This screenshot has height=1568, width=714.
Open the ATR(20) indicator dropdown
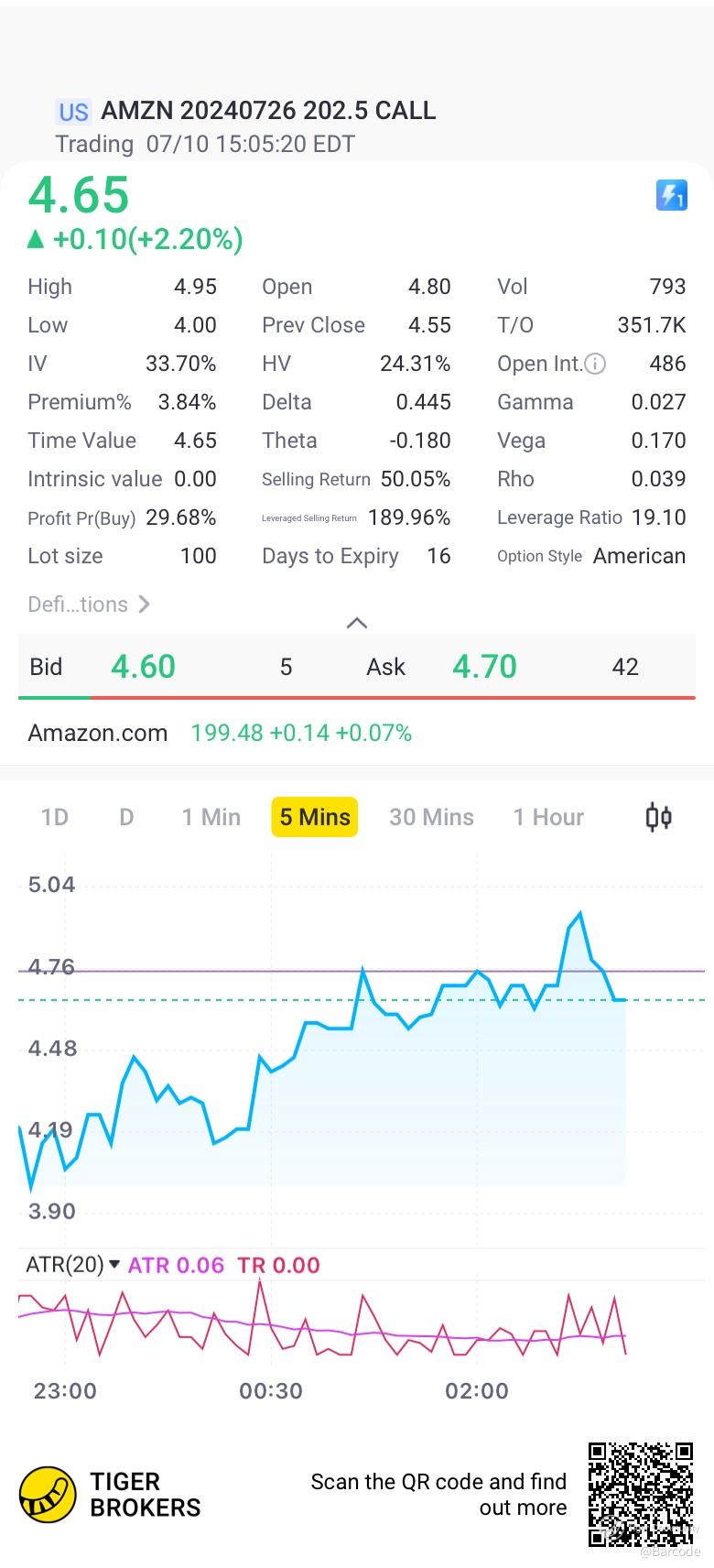(x=114, y=1265)
